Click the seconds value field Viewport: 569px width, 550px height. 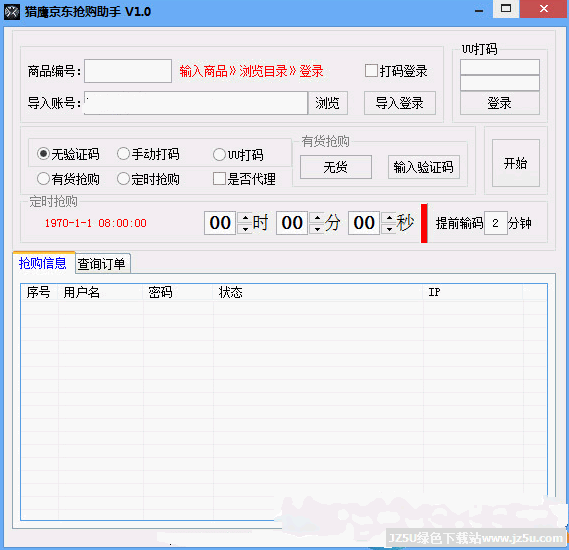[x=364, y=223]
